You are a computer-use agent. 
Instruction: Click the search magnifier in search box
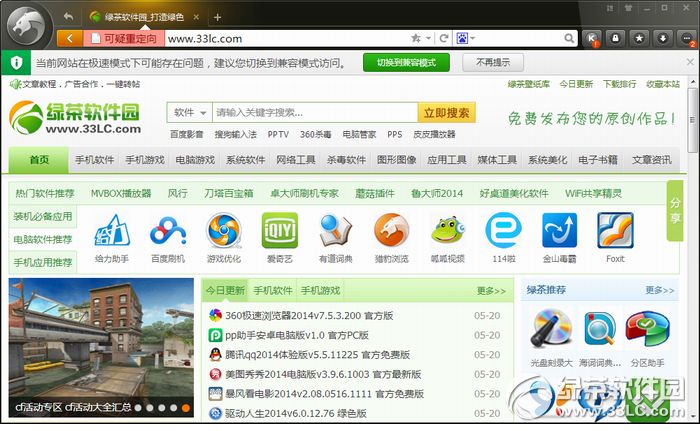[x=569, y=38]
